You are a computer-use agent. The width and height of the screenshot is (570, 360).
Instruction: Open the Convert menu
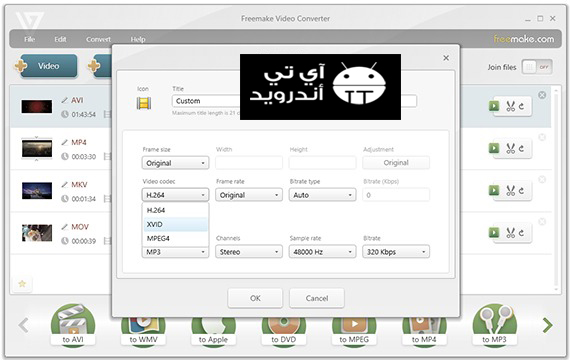pyautogui.click(x=99, y=39)
